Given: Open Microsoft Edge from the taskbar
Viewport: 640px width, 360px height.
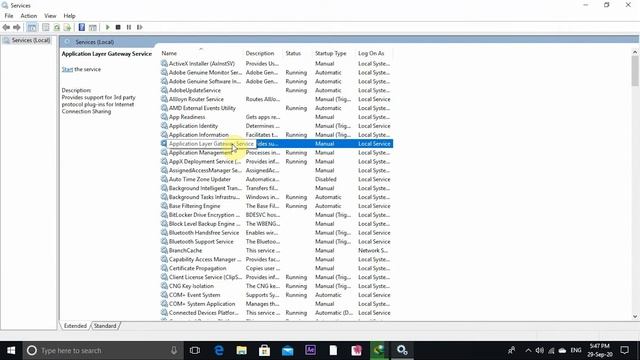Looking at the screenshot, I should pyautogui.click(x=219, y=351).
